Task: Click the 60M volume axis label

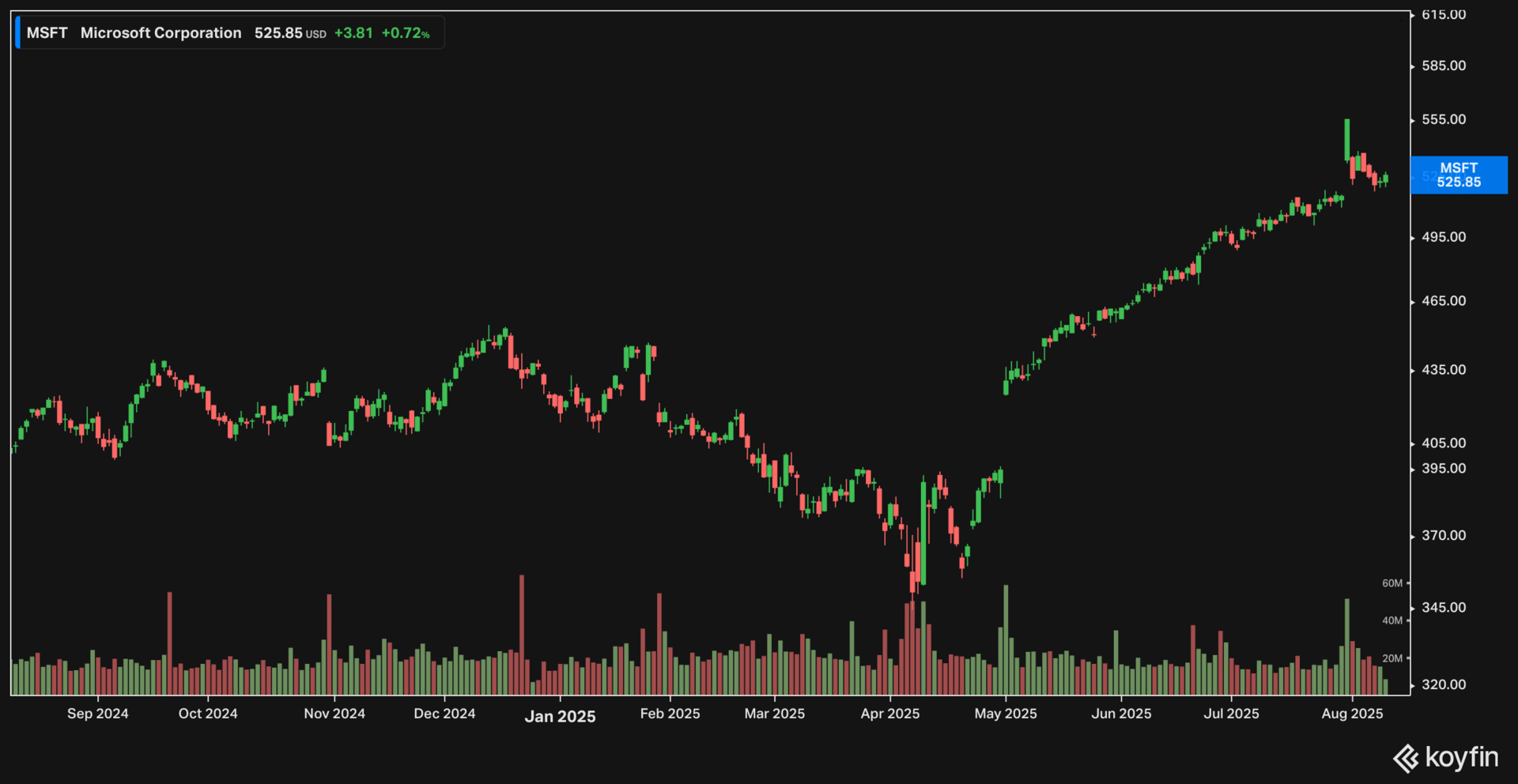Action: (1392, 583)
